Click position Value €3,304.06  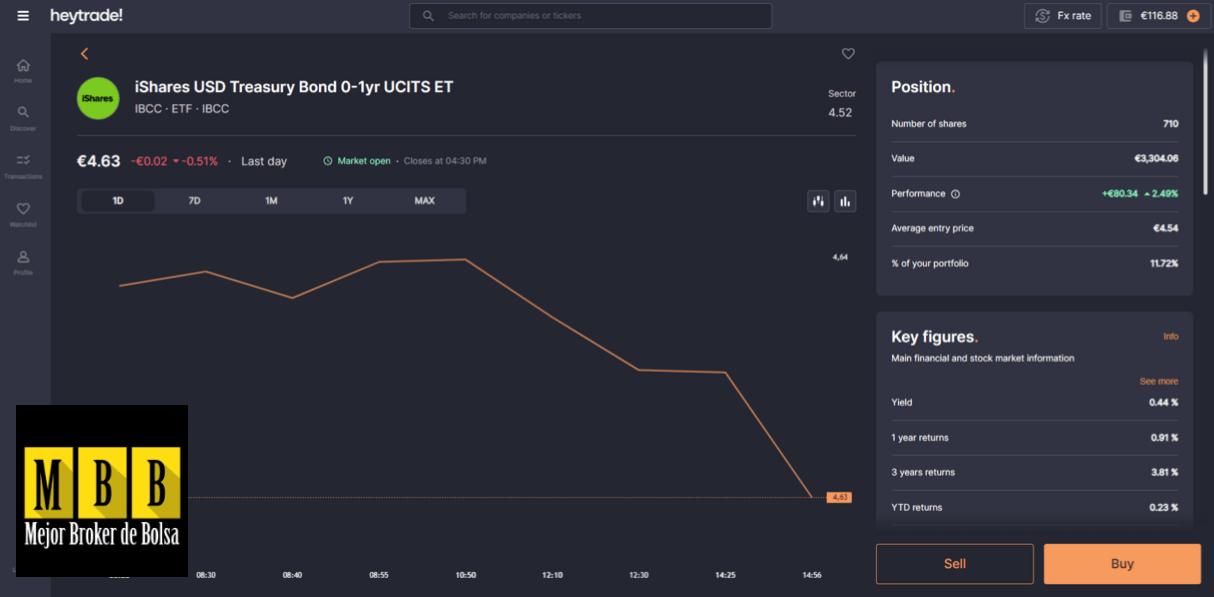[x=1156, y=159]
